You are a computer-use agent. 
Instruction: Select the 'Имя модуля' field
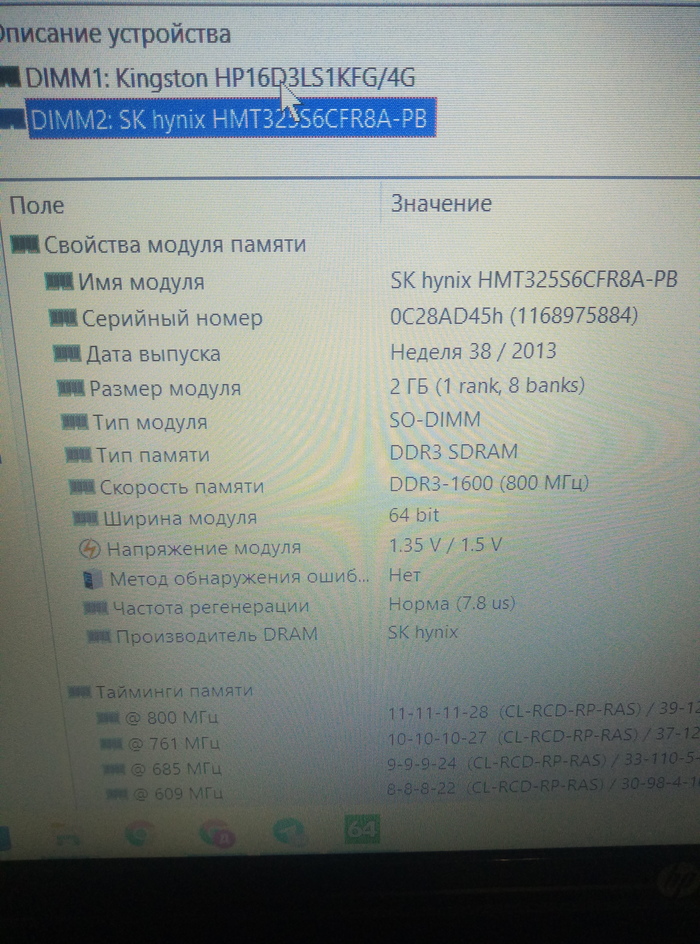click(141, 282)
